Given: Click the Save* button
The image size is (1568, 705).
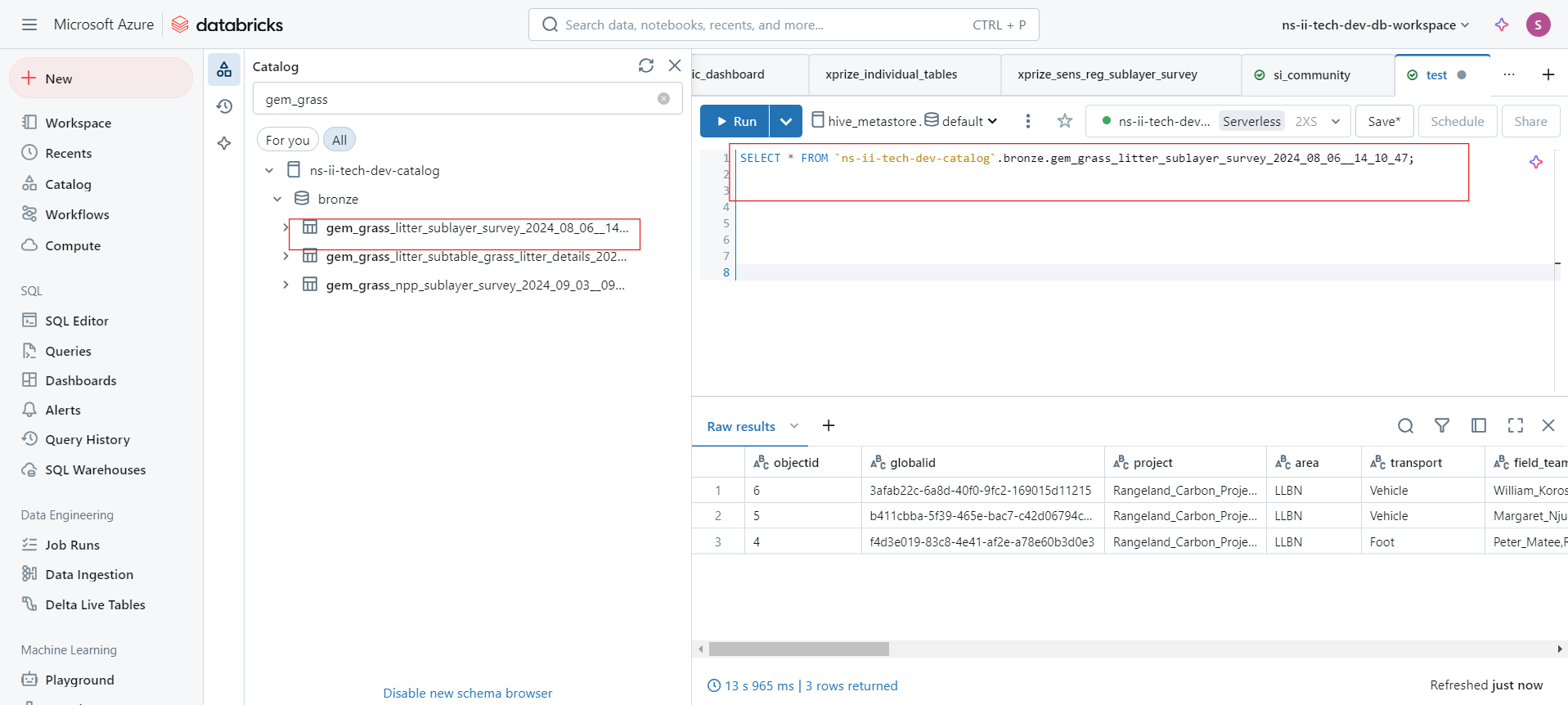Looking at the screenshot, I should click(x=1384, y=121).
